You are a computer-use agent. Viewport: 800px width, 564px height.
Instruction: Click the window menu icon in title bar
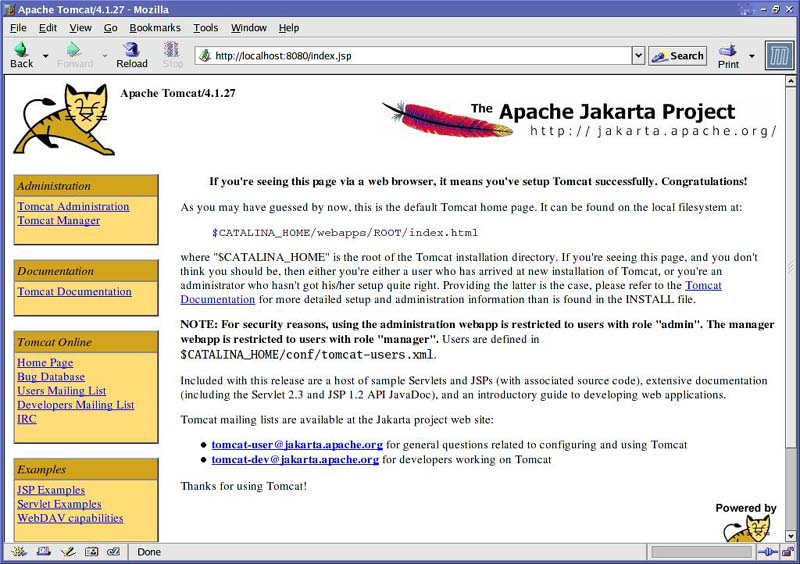point(9,9)
